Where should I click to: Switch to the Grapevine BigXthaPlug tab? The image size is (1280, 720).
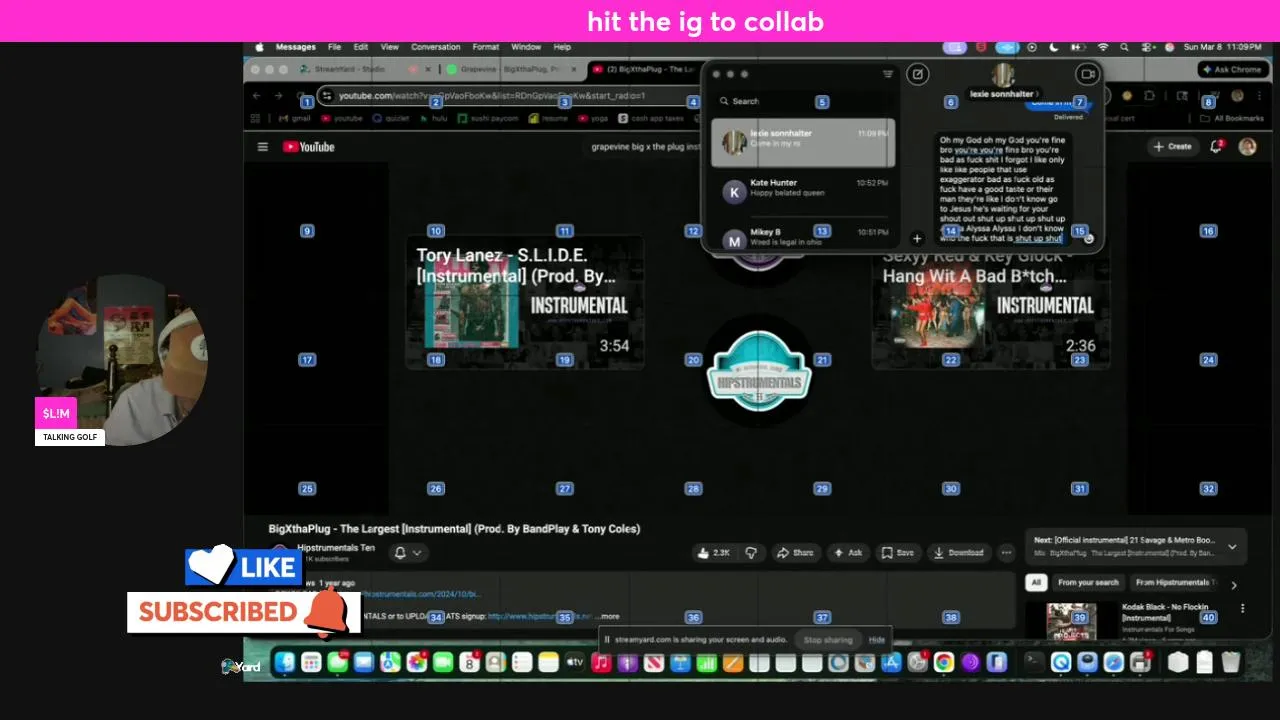pyautogui.click(x=509, y=70)
